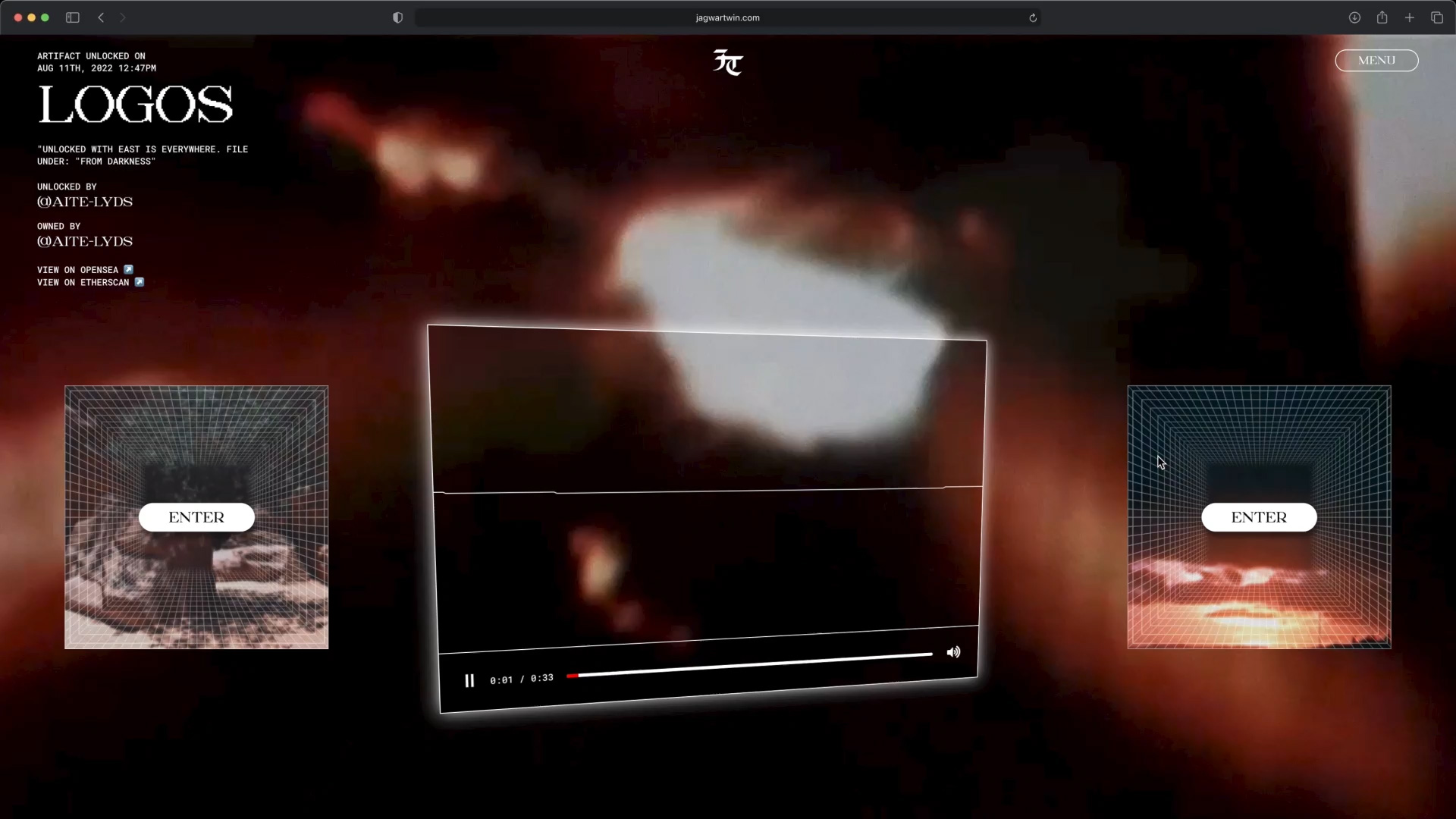Reload the page

pyautogui.click(x=1032, y=17)
